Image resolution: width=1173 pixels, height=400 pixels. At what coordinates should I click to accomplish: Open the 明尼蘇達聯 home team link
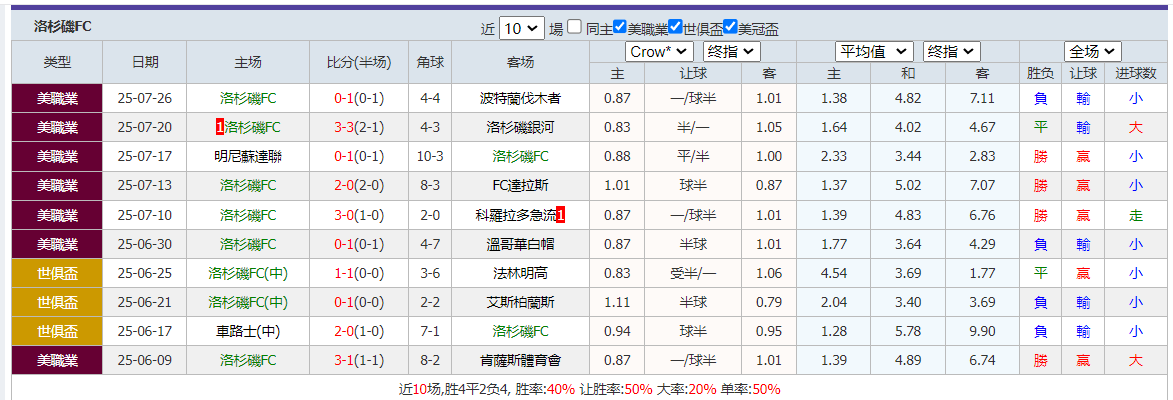248,156
